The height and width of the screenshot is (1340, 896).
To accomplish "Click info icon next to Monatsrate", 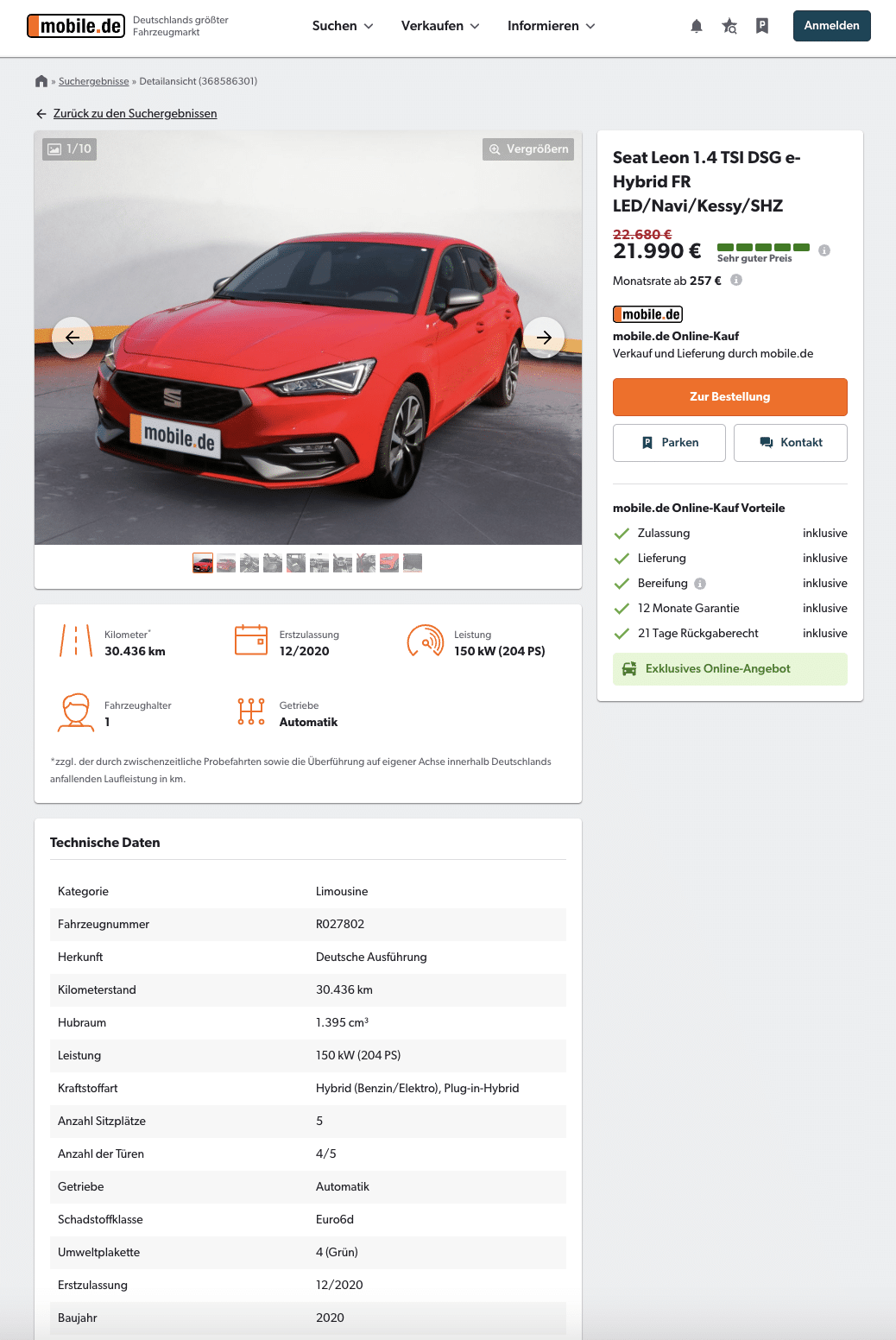I will (736, 280).
